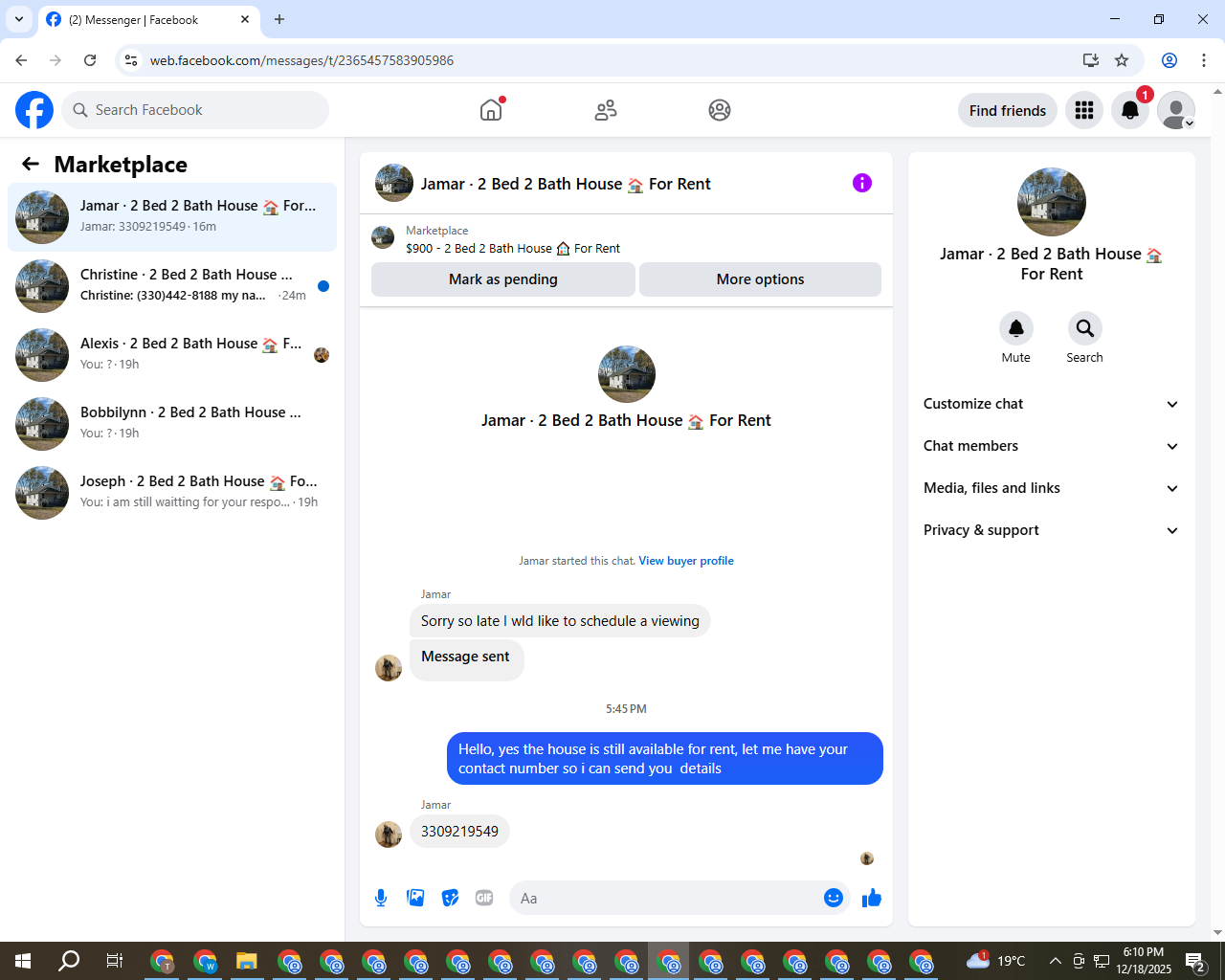View site information icon in address bar
The image size is (1225, 980).
131,60
